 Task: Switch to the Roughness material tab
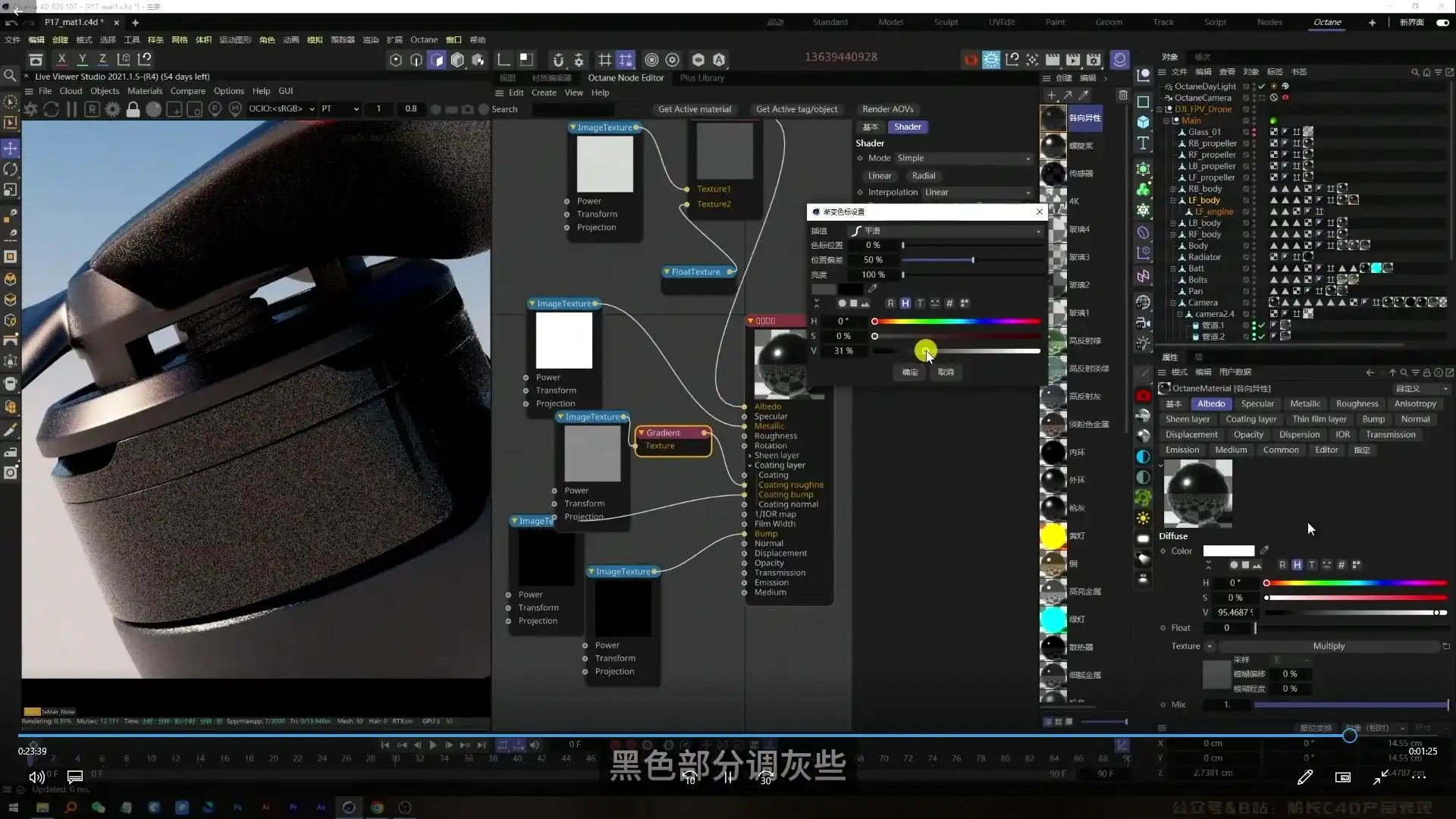[x=1357, y=404]
